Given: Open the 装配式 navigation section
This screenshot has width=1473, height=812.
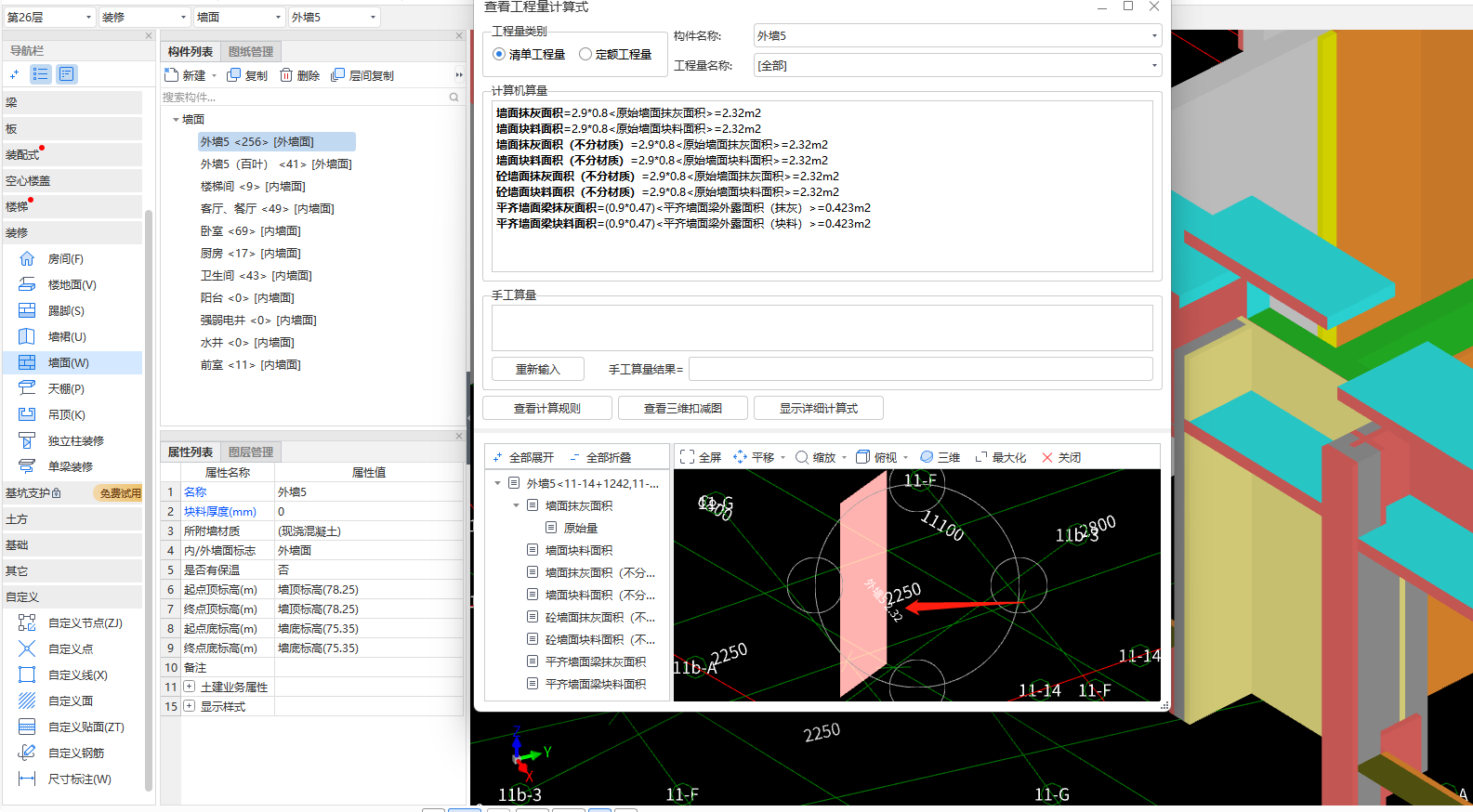Looking at the screenshot, I should (72, 155).
